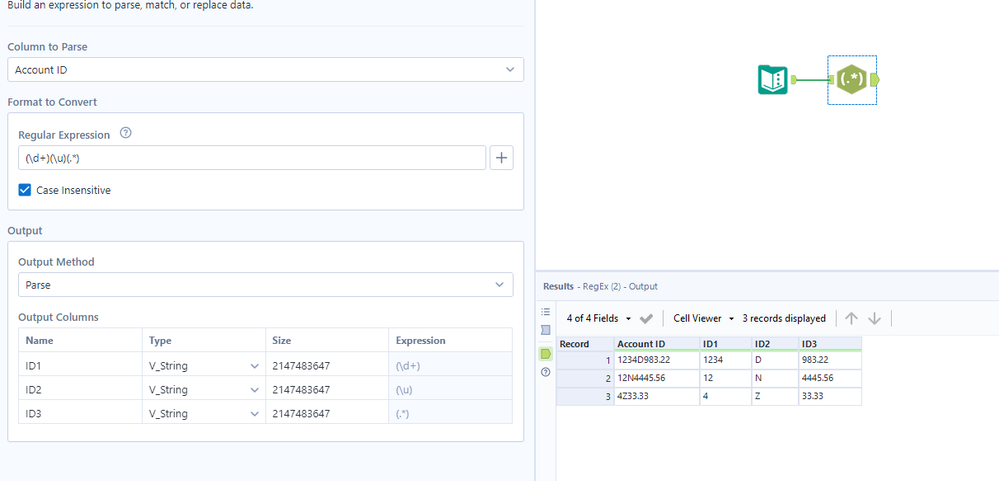Screen dimensions: 999x481
Task: Click the ID3 column header in results
Action: 809,344
